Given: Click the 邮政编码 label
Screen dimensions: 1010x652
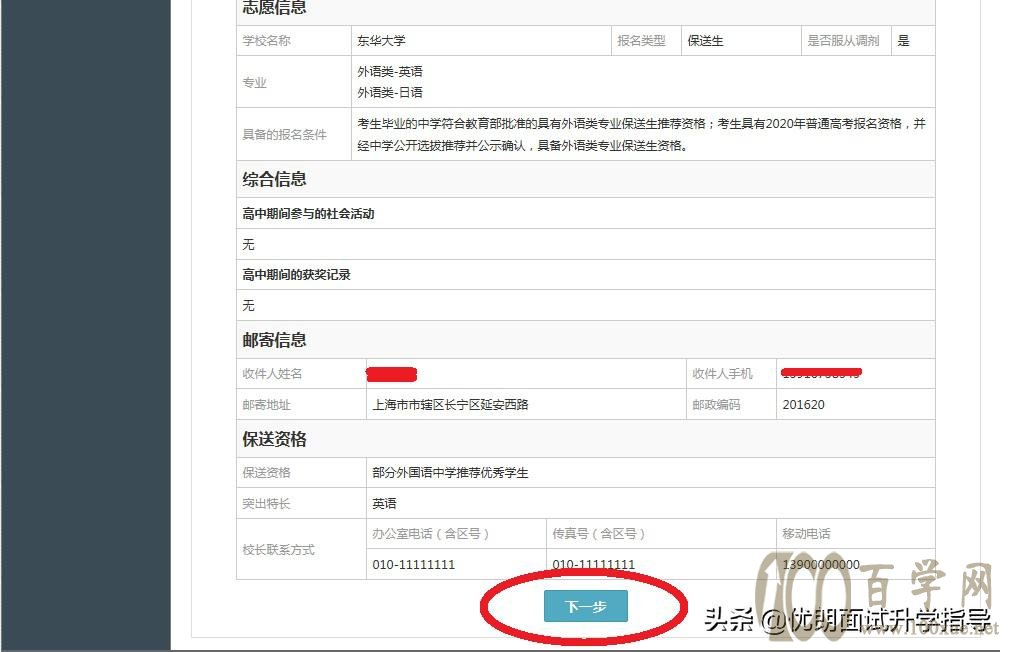Looking at the screenshot, I should tap(716, 405).
